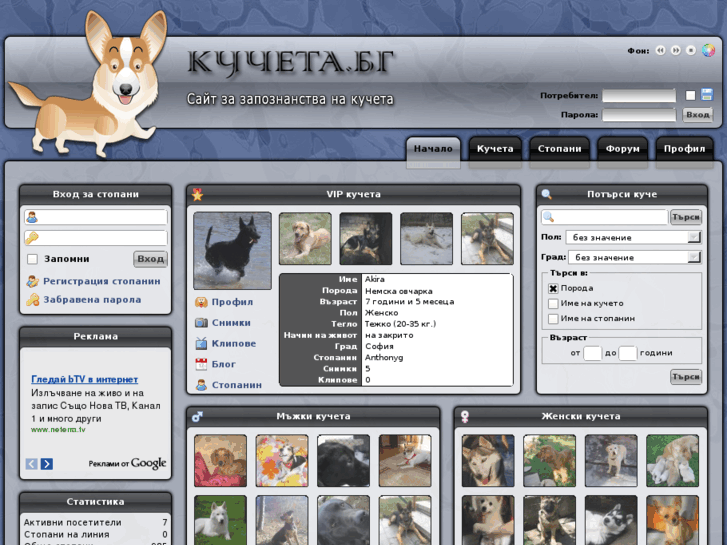Click the top Търси button beside search field
727x545 pixels.
pos(686,217)
